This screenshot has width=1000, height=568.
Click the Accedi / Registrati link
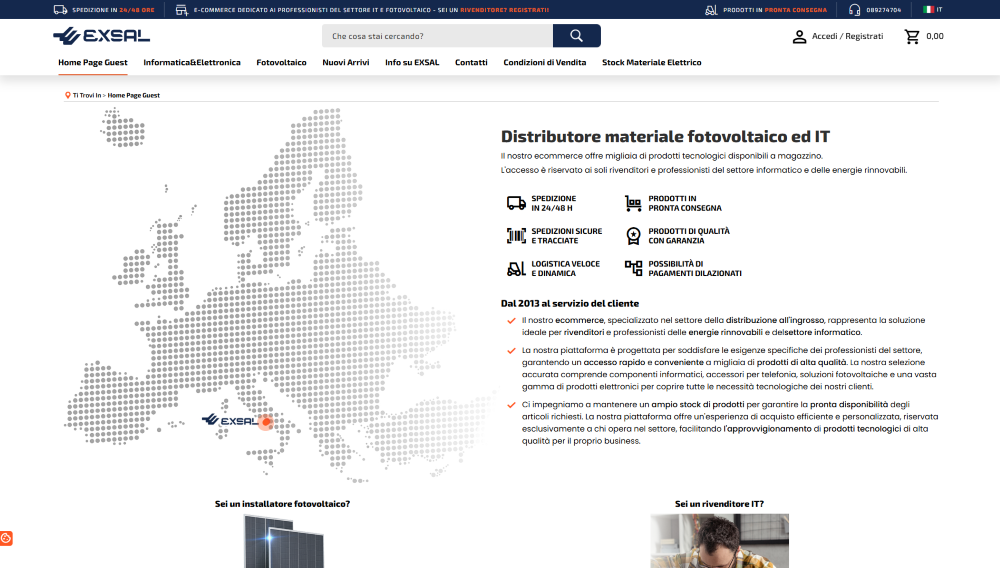click(847, 36)
